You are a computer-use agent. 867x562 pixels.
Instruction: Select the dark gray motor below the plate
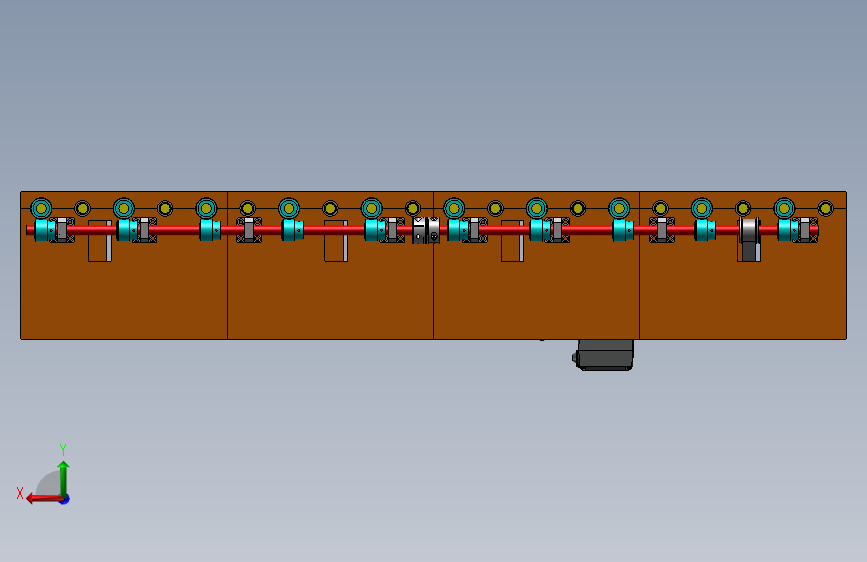pyautogui.click(x=603, y=355)
